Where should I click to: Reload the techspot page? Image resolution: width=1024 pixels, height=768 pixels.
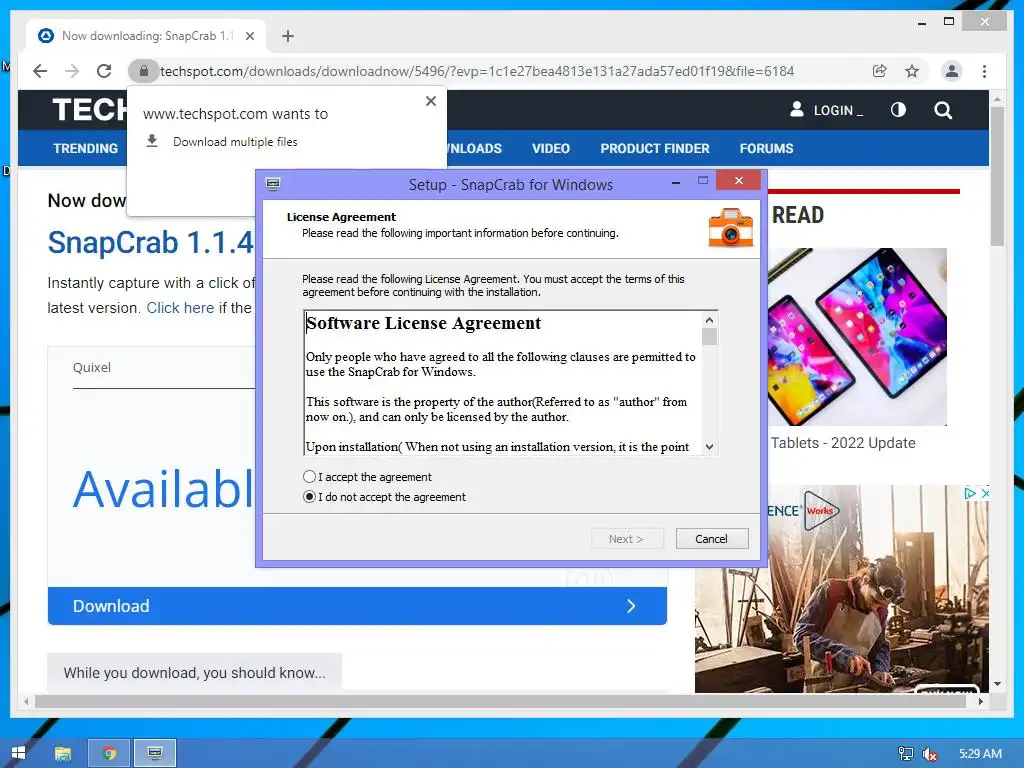[x=104, y=71]
